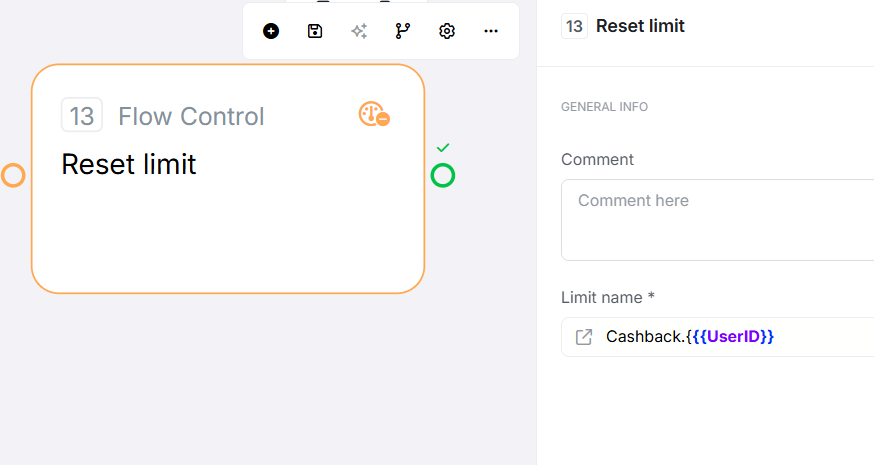Select the green output port of the node

[x=443, y=176]
